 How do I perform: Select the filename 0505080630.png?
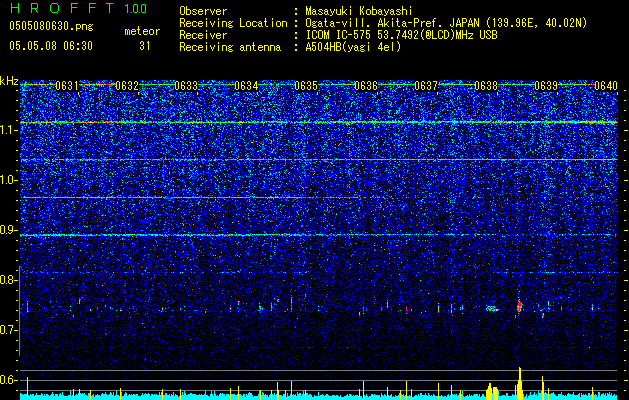coord(51,27)
